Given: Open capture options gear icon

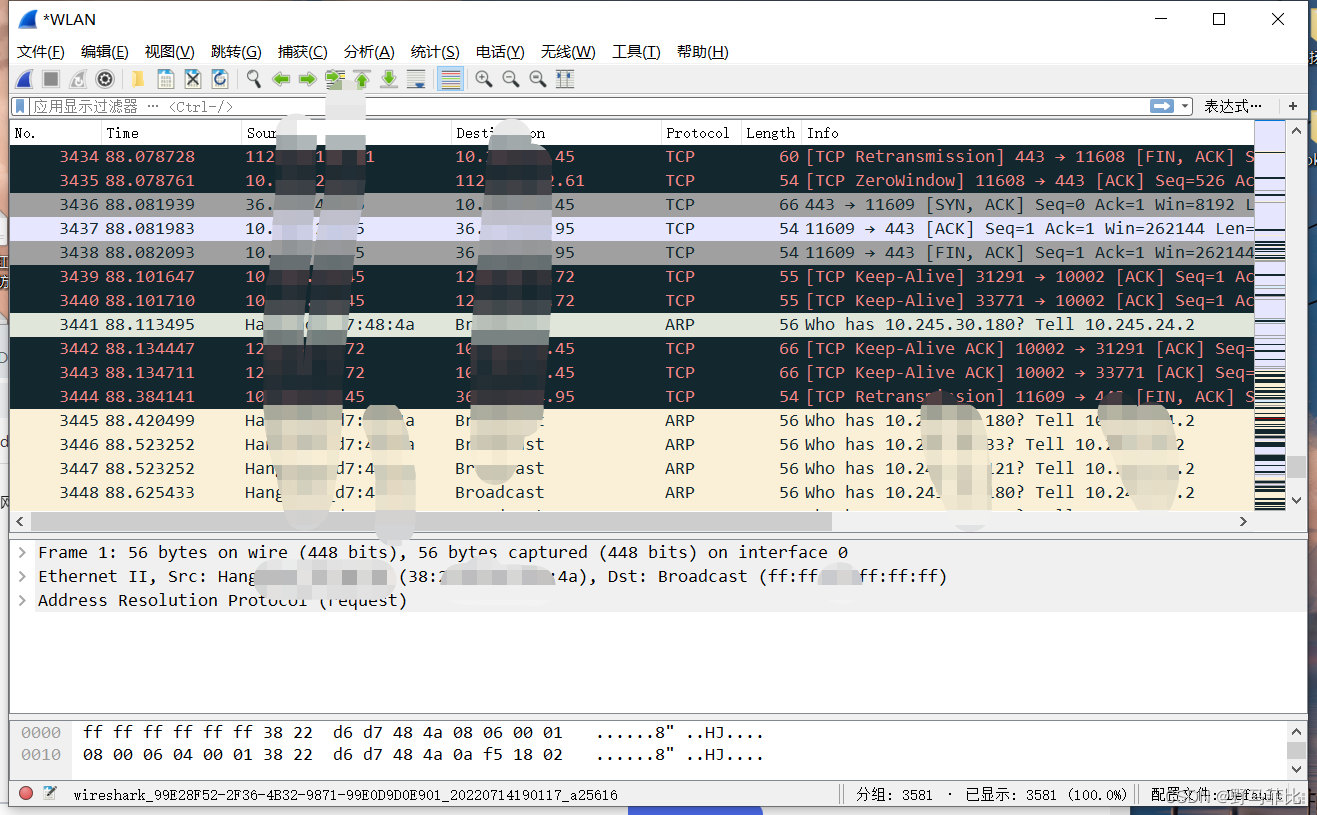Looking at the screenshot, I should [105, 79].
